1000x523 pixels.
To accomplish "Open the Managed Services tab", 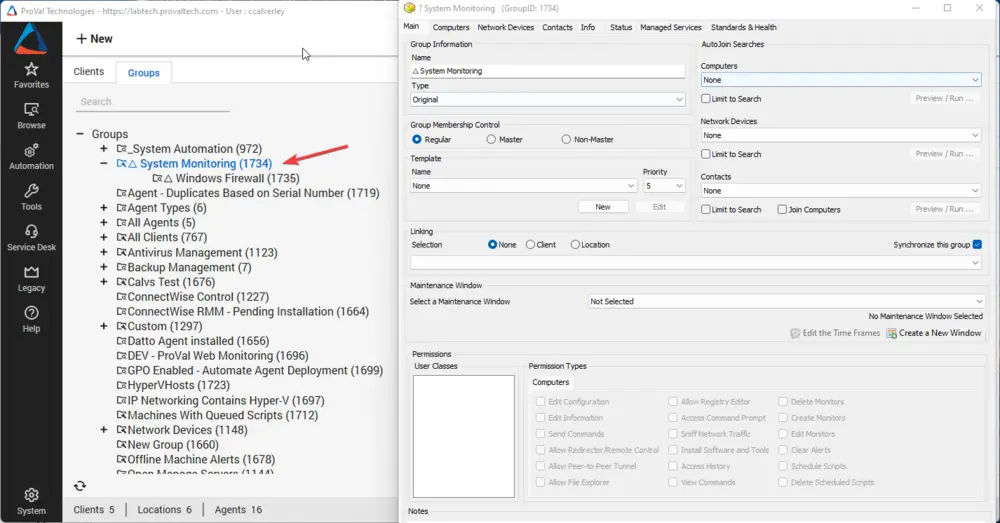I will (x=670, y=27).
